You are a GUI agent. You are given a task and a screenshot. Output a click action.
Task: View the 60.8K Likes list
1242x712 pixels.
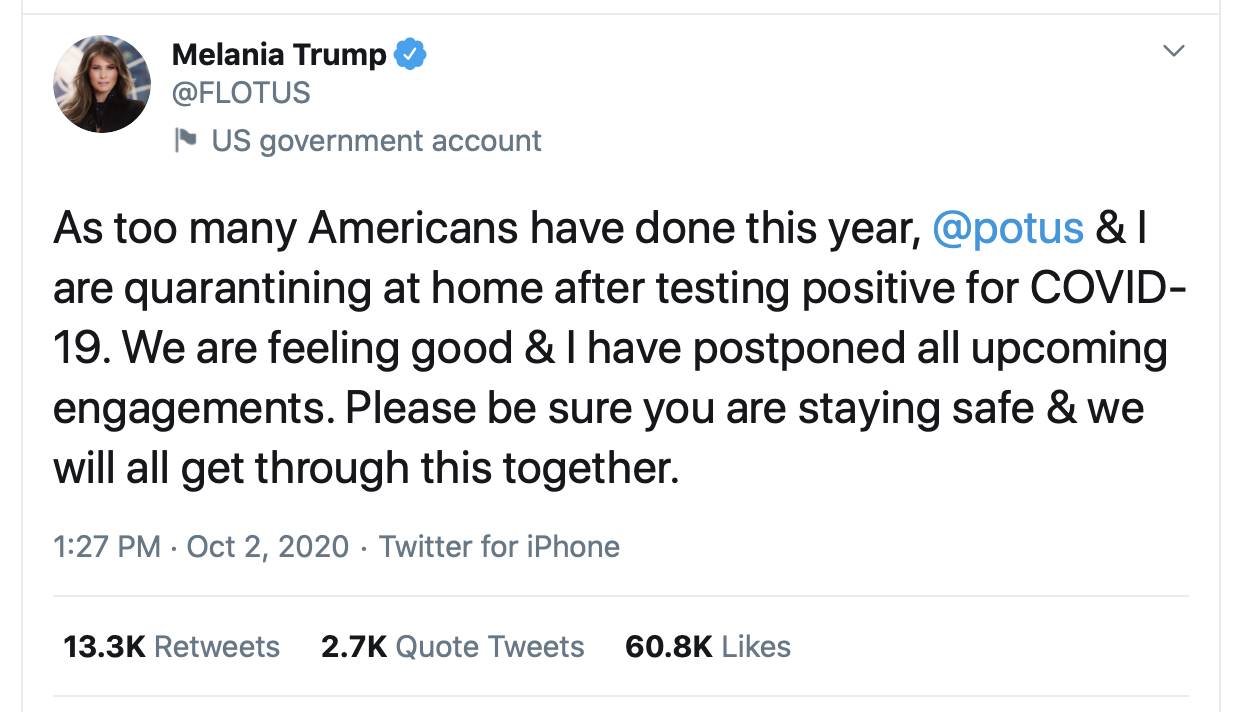(708, 647)
